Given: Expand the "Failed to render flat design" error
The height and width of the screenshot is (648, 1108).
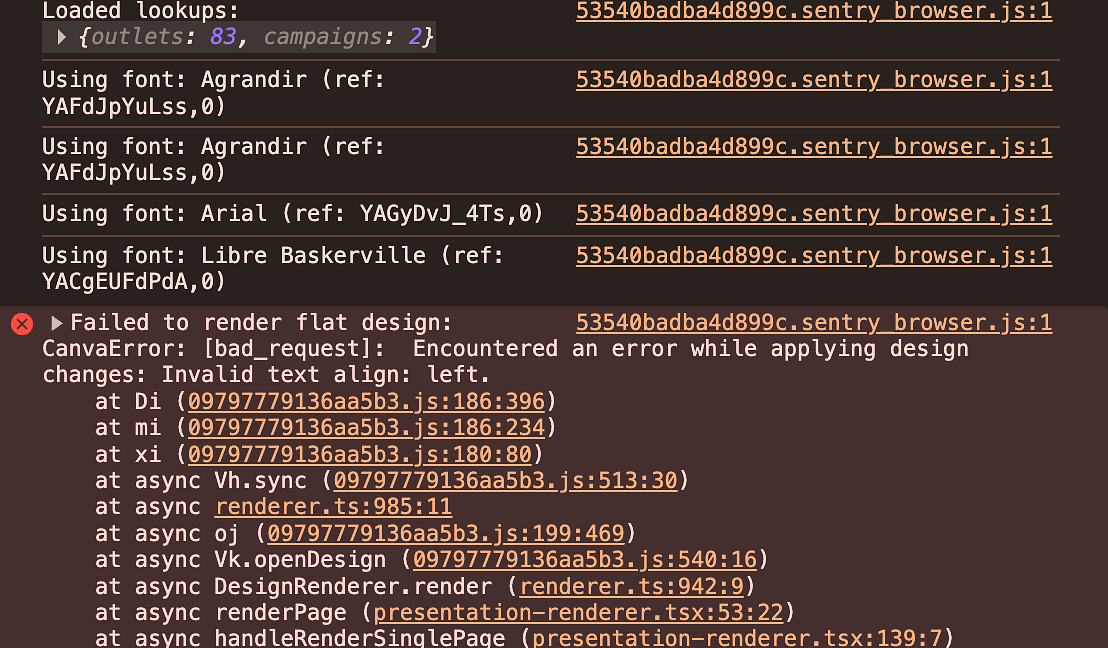Looking at the screenshot, I should pos(57,323).
